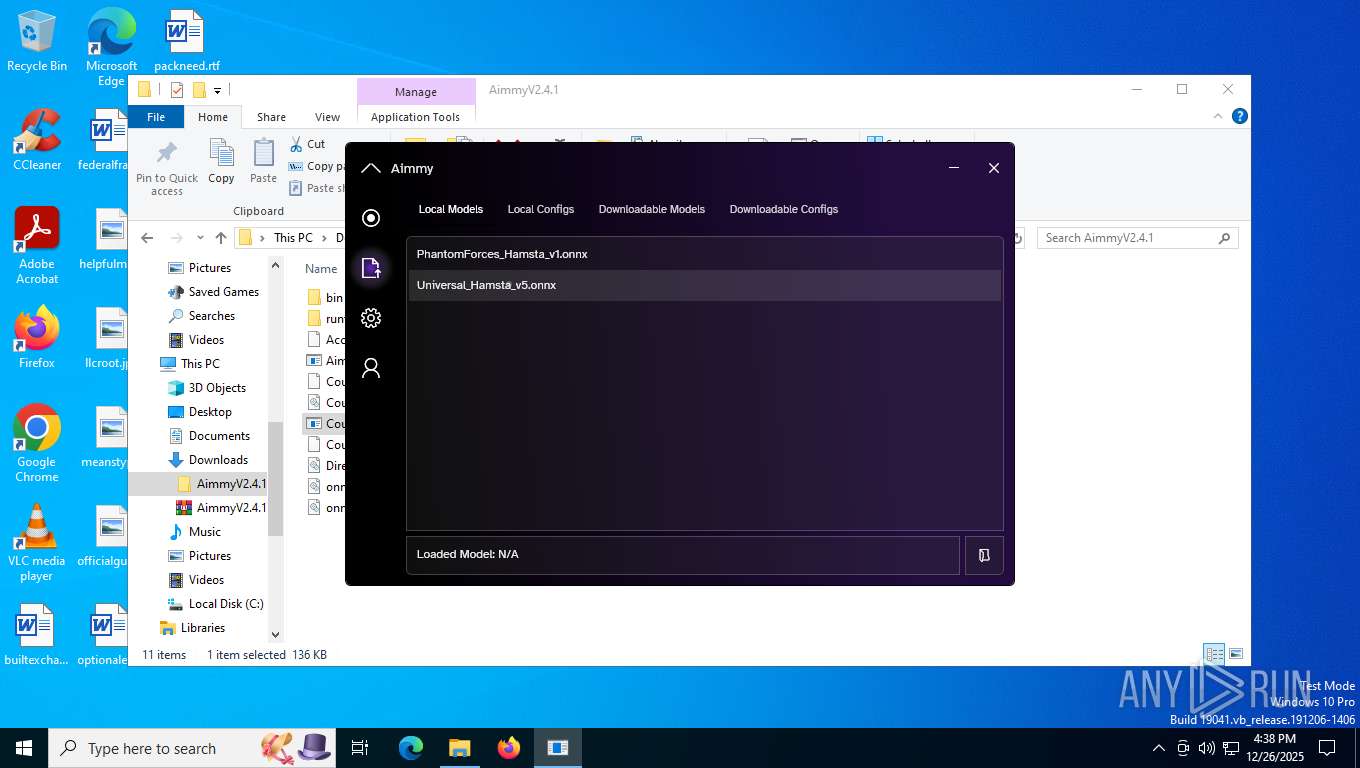
Task: Open models folder button beside Loaded Model
Action: (x=984, y=555)
